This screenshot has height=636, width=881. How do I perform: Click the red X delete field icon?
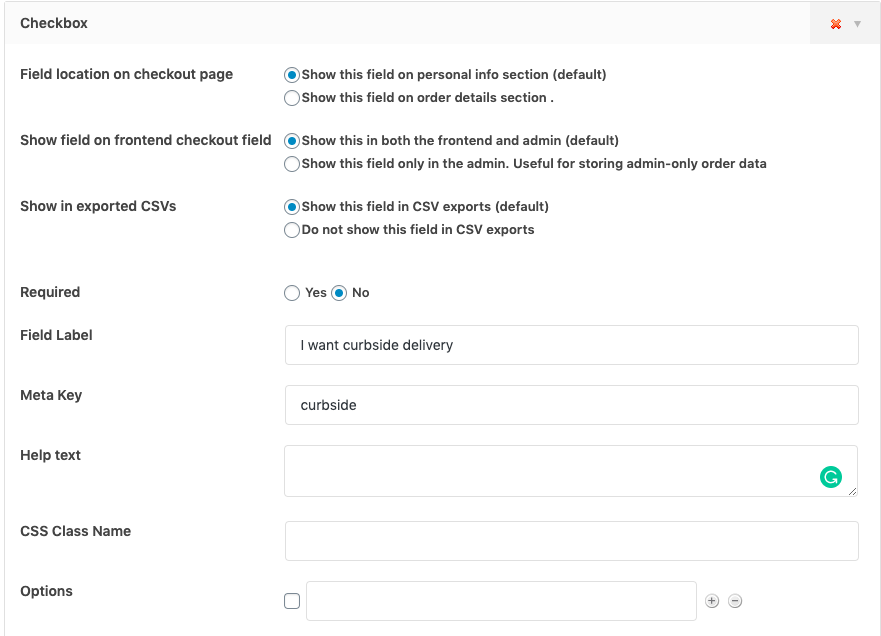pyautogui.click(x=836, y=24)
